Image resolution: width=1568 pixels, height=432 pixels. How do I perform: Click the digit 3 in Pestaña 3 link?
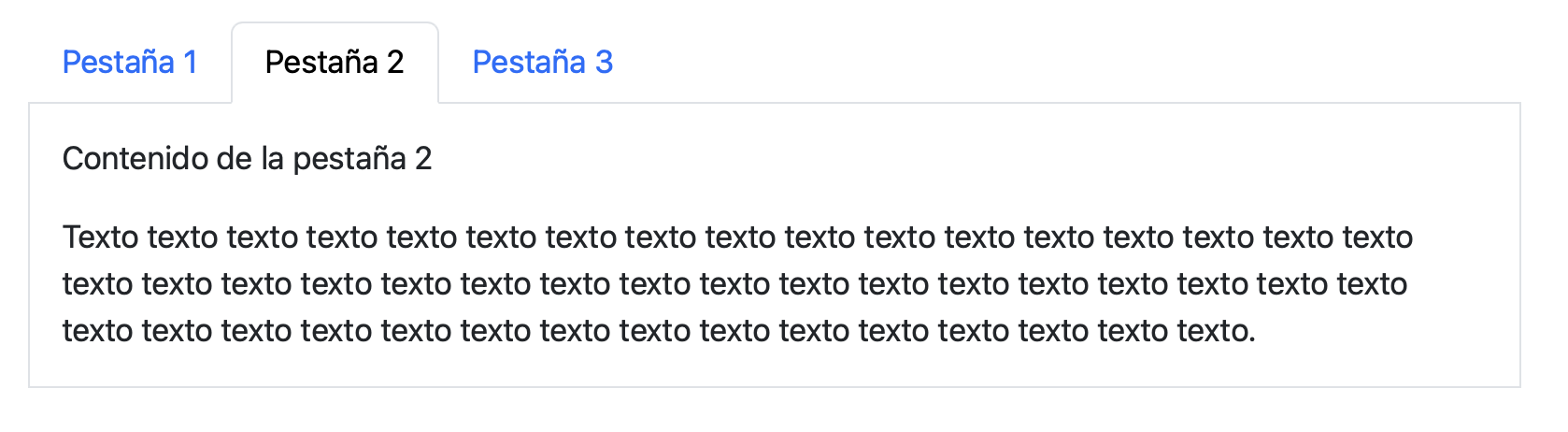pyautogui.click(x=605, y=63)
